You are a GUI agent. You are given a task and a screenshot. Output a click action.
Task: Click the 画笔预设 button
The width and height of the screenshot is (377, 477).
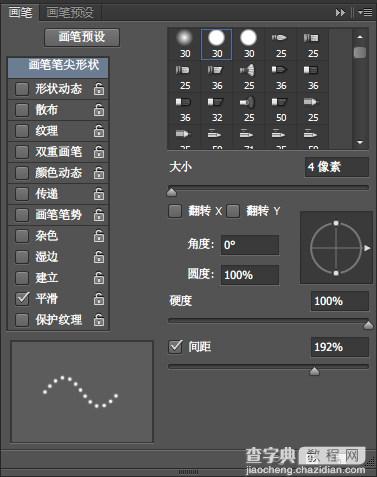coord(82,37)
